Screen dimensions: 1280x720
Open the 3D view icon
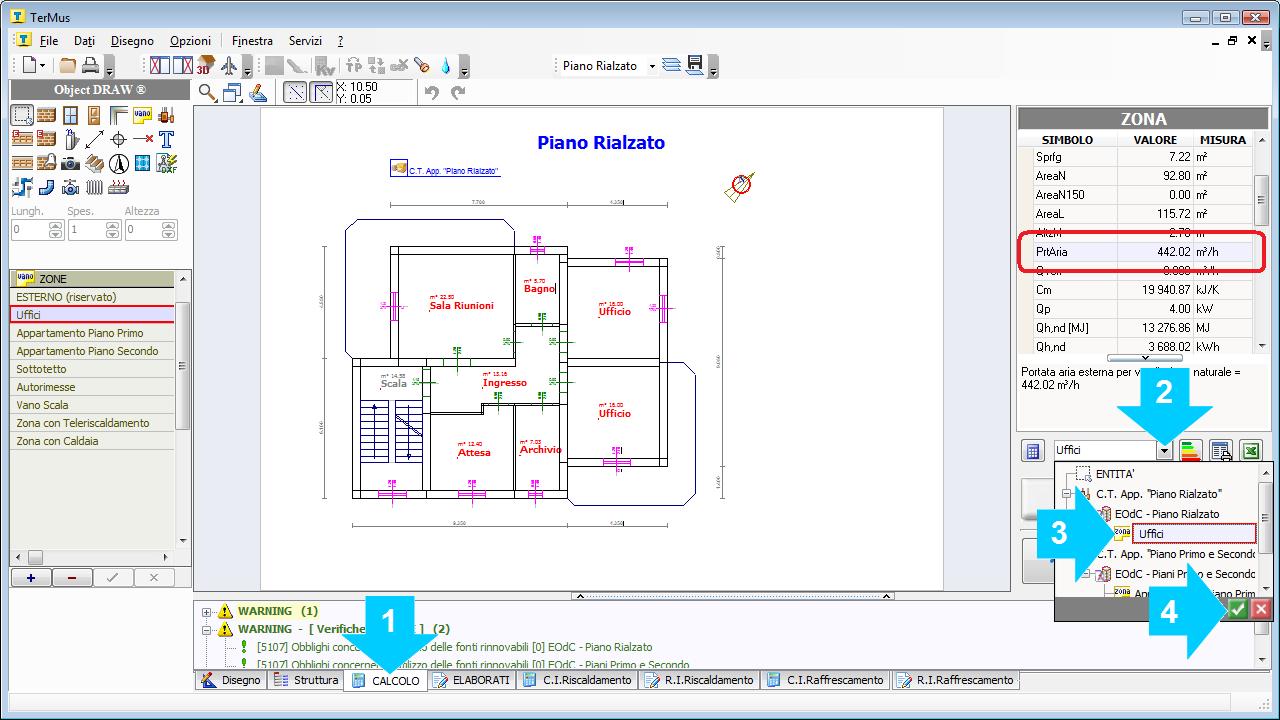click(205, 66)
